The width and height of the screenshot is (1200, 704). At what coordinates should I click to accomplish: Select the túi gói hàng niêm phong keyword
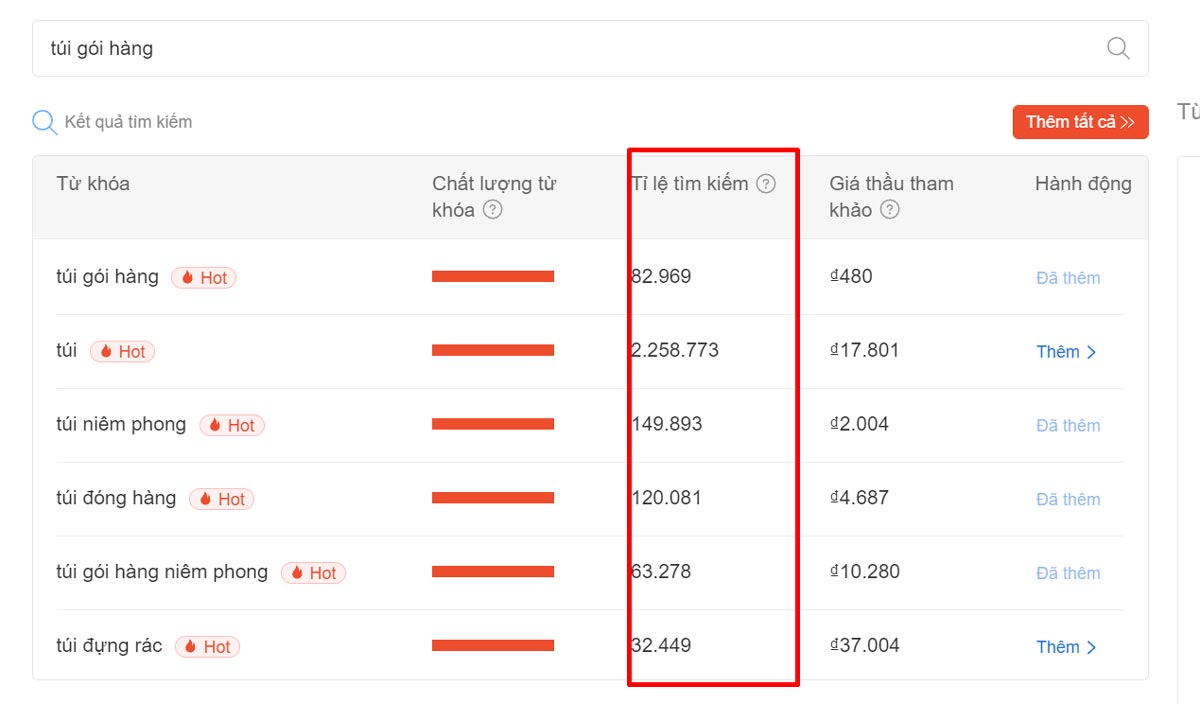[x=162, y=572]
